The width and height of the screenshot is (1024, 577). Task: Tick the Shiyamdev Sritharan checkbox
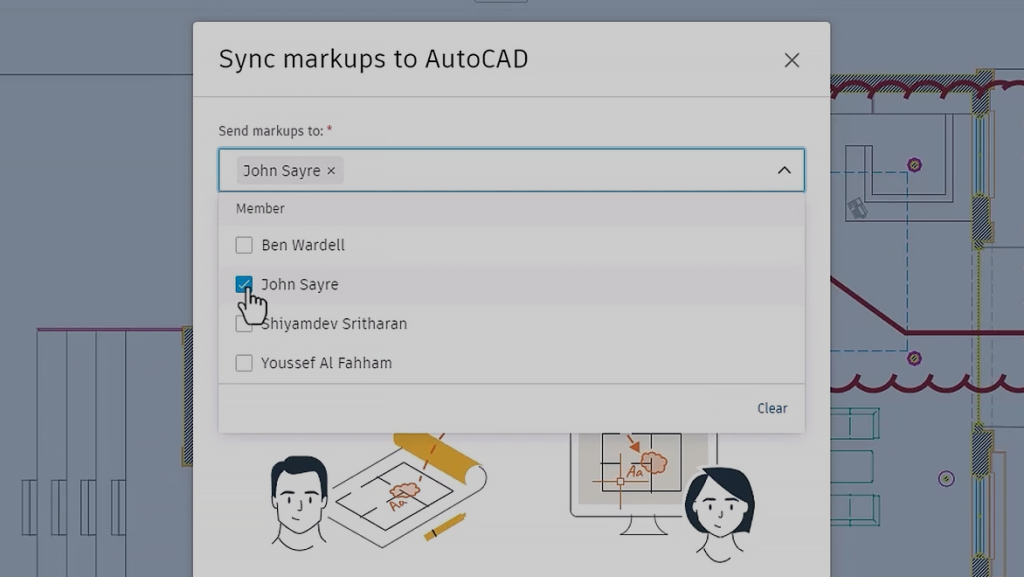tap(244, 323)
